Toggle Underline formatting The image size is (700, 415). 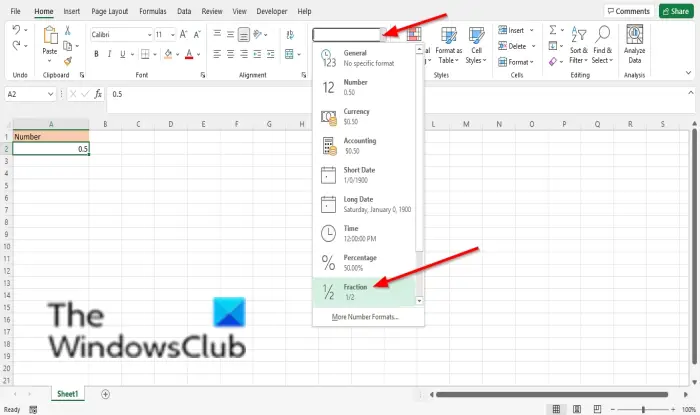122,54
